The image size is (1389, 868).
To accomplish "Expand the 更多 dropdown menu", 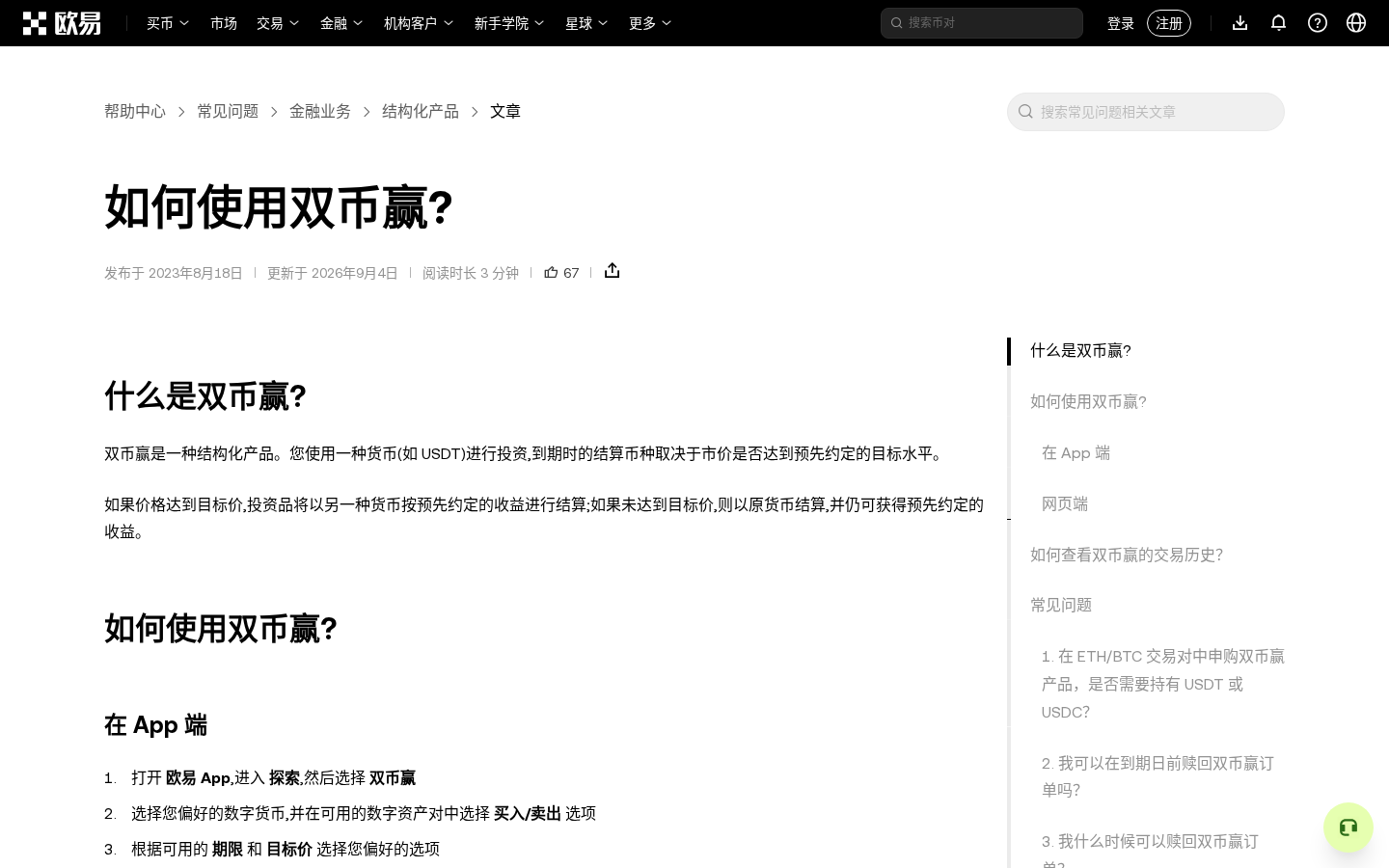I will [x=650, y=23].
